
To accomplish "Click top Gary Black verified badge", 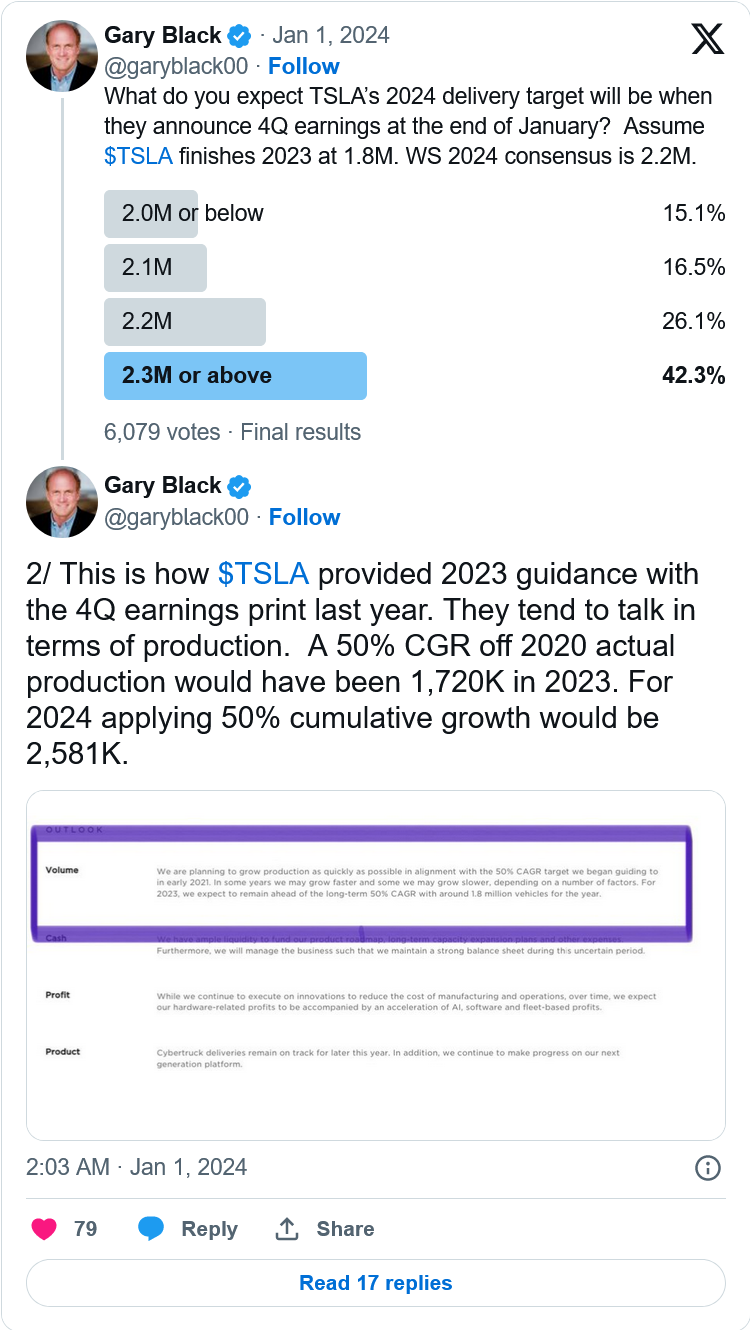I will point(239,37).
